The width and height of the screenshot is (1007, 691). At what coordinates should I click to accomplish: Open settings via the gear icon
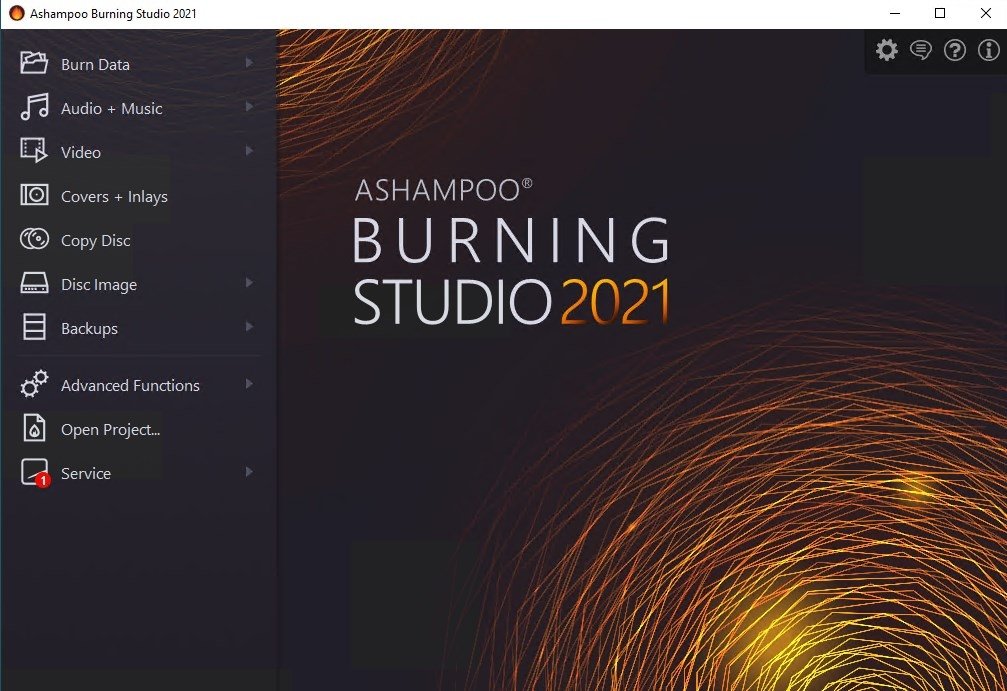tap(887, 50)
